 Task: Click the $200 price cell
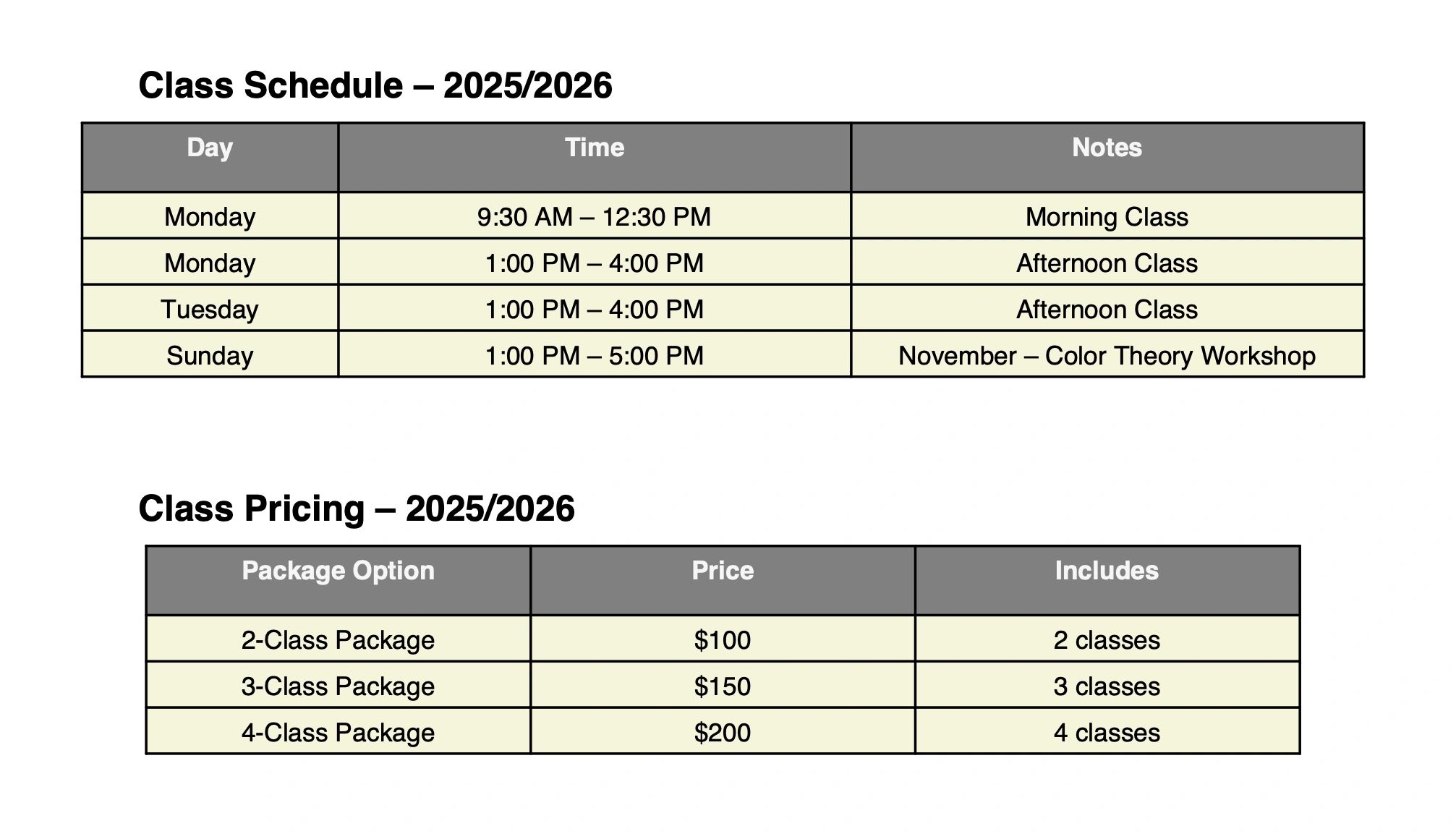tap(722, 733)
